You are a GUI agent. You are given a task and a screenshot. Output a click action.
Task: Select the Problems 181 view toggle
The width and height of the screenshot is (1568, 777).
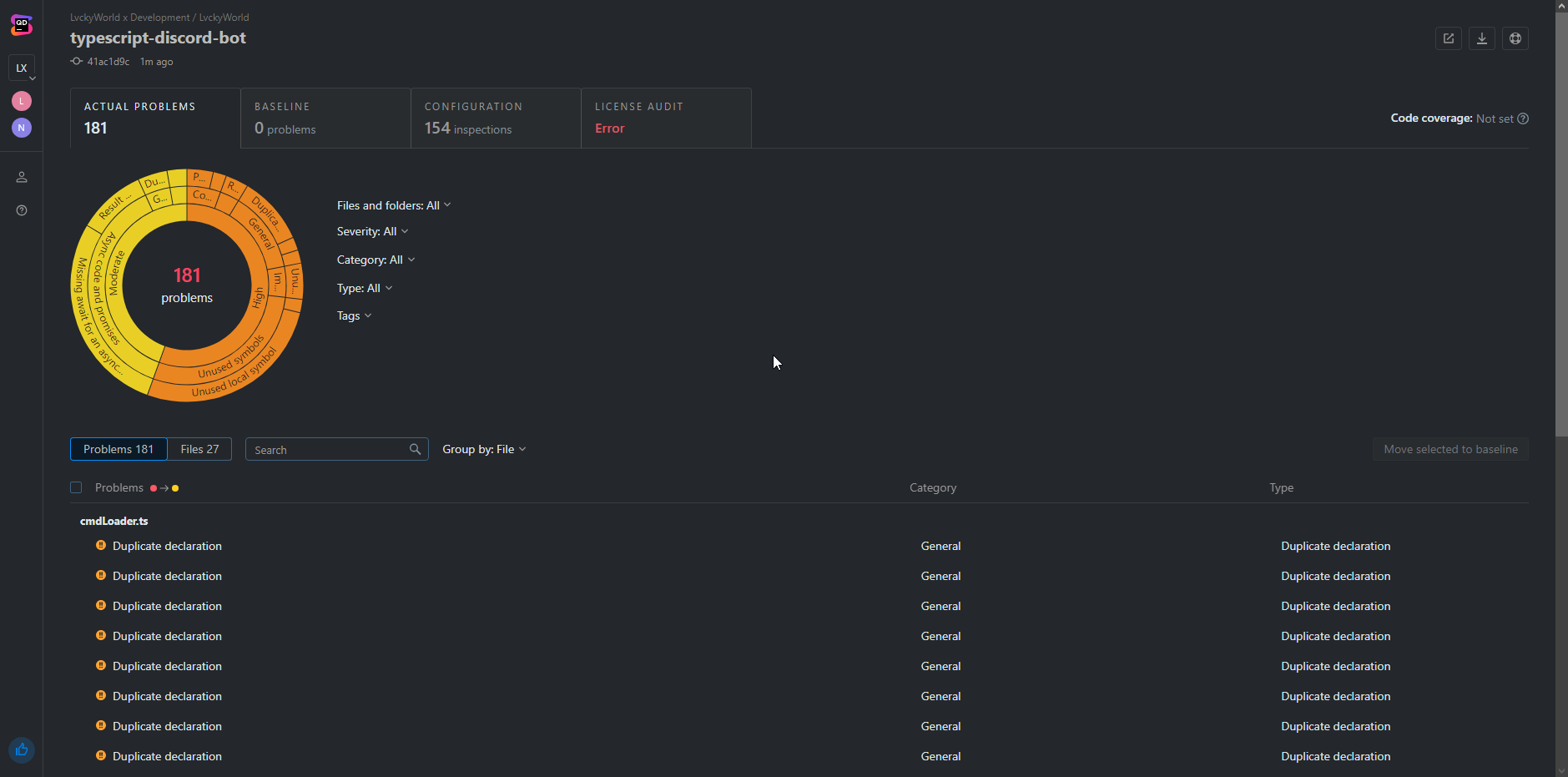[118, 449]
